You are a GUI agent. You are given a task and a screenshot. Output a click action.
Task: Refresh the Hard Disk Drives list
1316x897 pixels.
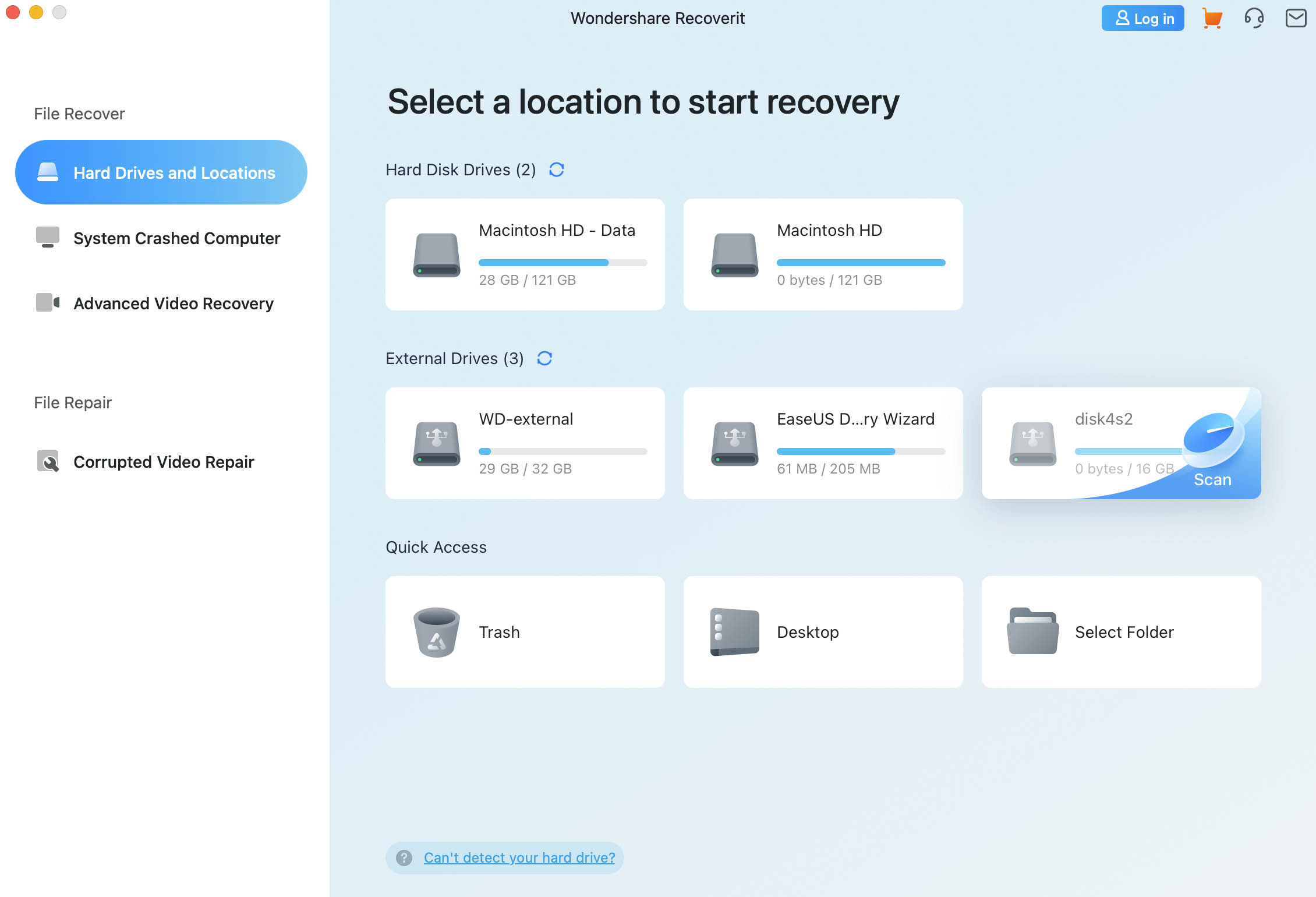click(557, 169)
